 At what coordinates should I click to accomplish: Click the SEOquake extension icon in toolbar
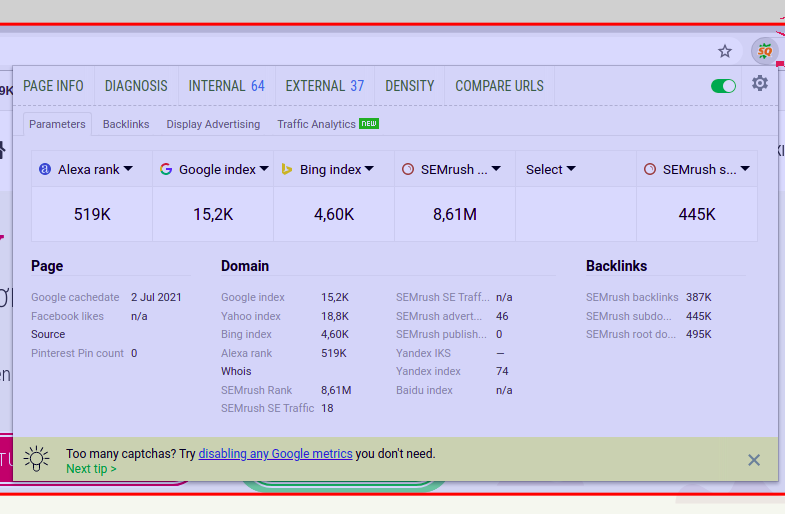pos(764,51)
